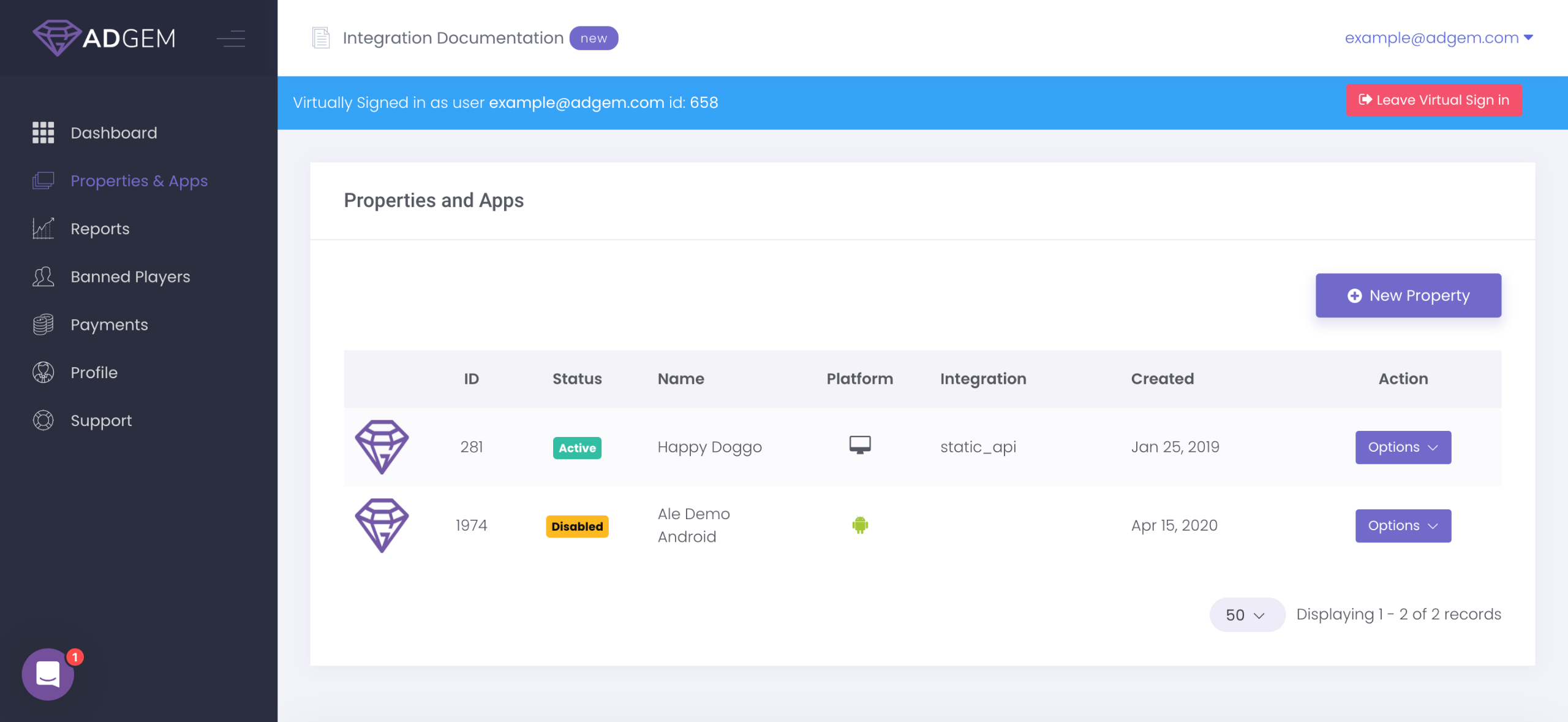Image resolution: width=1568 pixels, height=722 pixels.
Task: Open the chat widget bubble
Action: pyautogui.click(x=48, y=674)
